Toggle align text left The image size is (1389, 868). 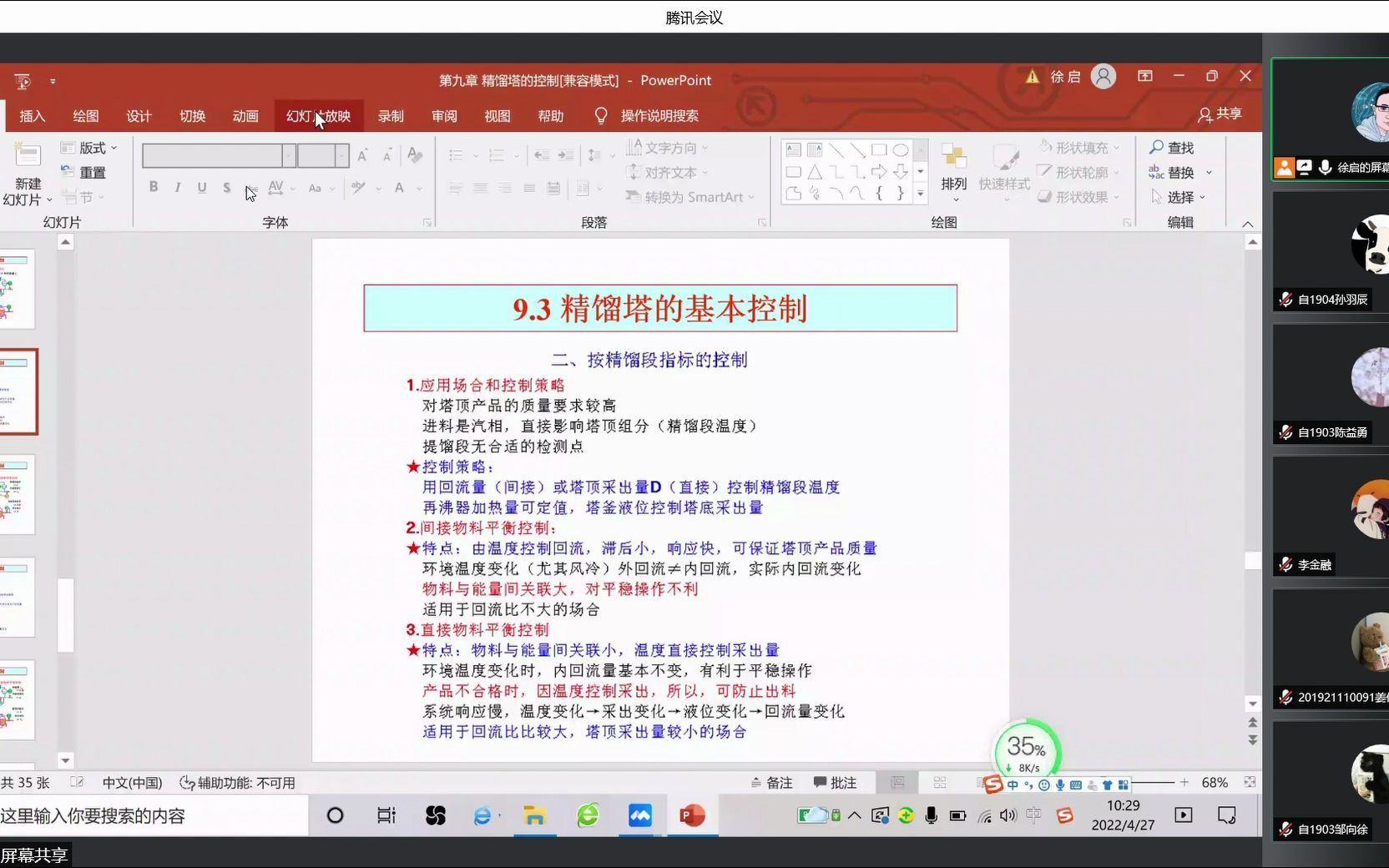coord(456,189)
